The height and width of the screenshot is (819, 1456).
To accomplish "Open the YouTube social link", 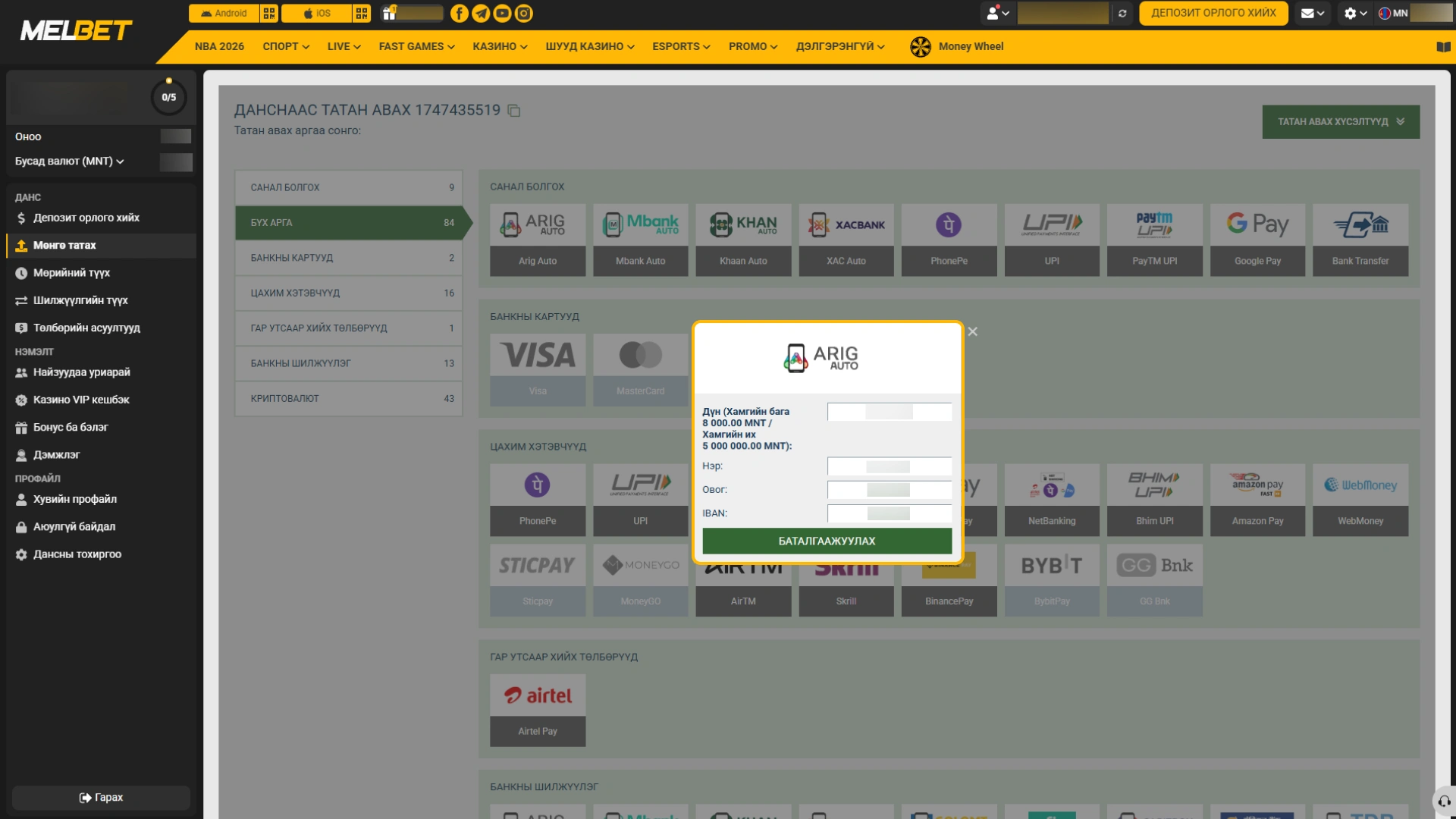I will click(x=502, y=13).
